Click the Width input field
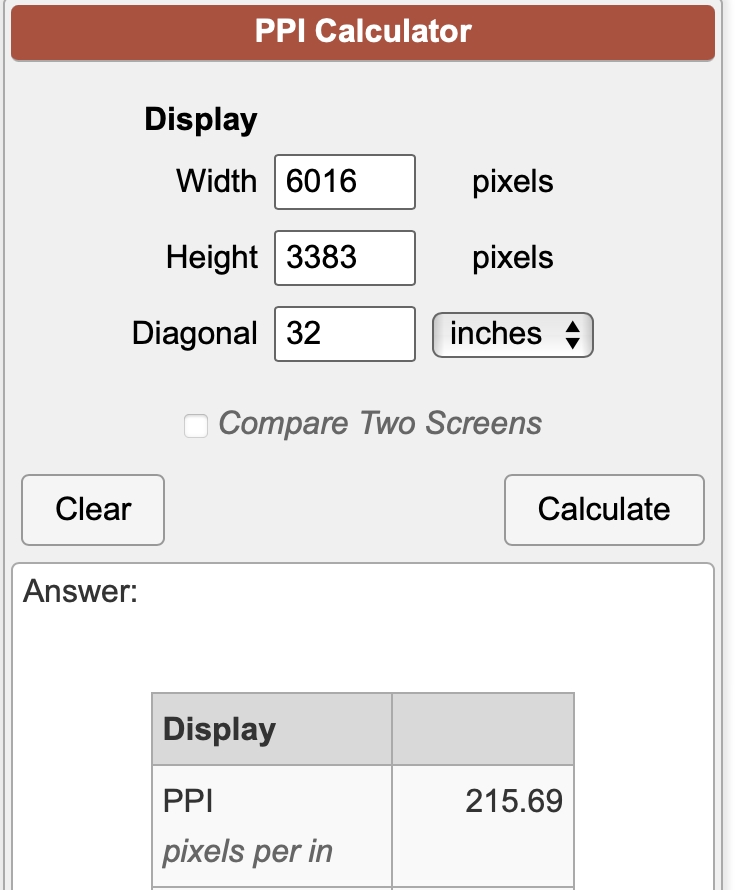Image resolution: width=752 pixels, height=890 pixels. coord(344,182)
